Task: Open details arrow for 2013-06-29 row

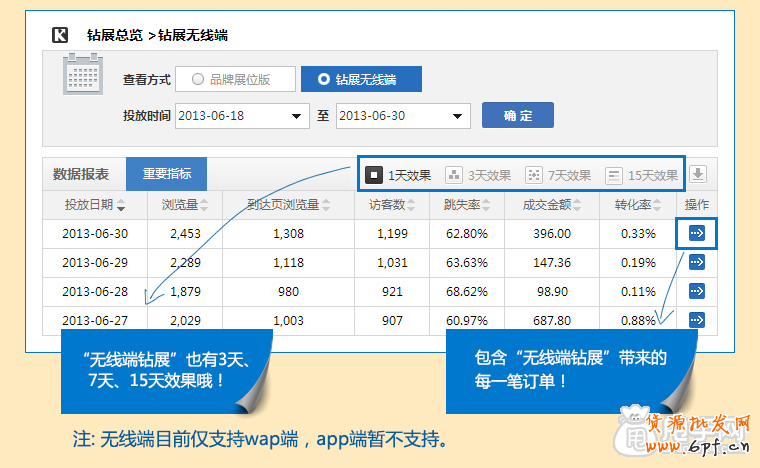Action: [x=697, y=263]
